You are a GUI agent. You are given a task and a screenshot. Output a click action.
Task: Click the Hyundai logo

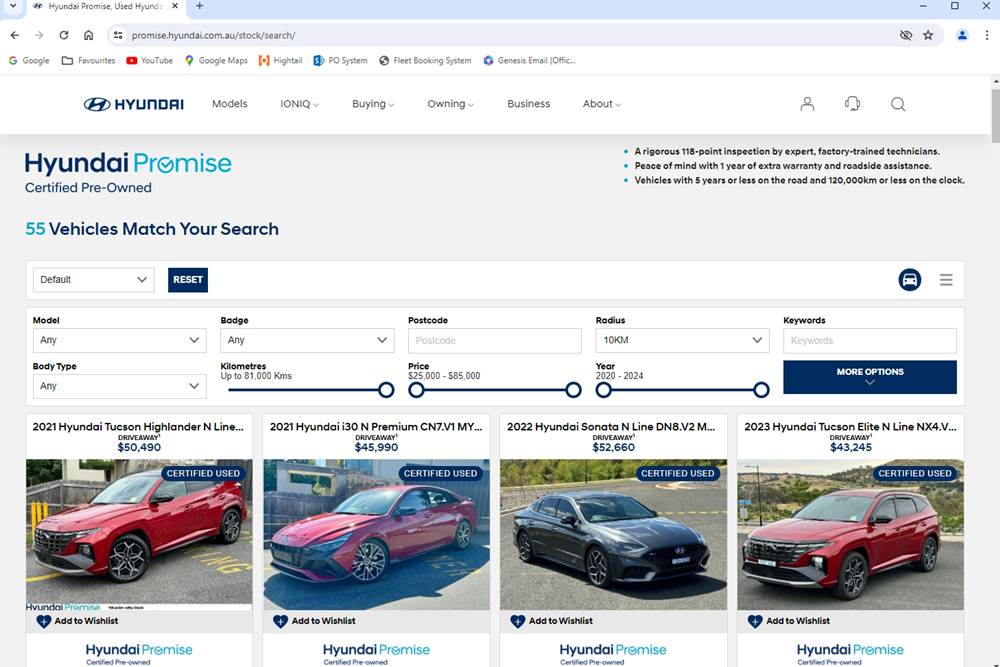click(x=133, y=104)
